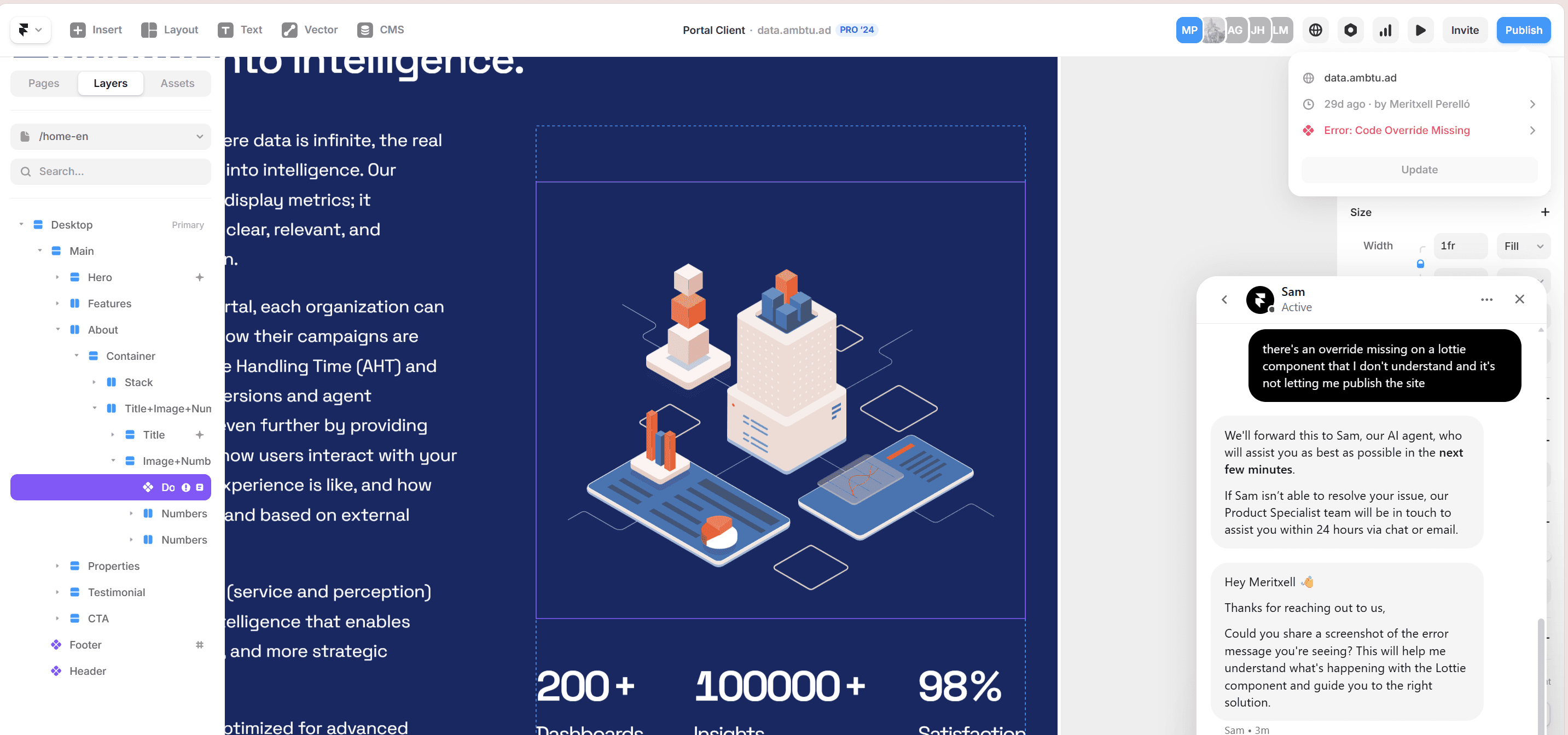Click the layers Search field
Viewport: 1568px width, 735px height.
[111, 172]
